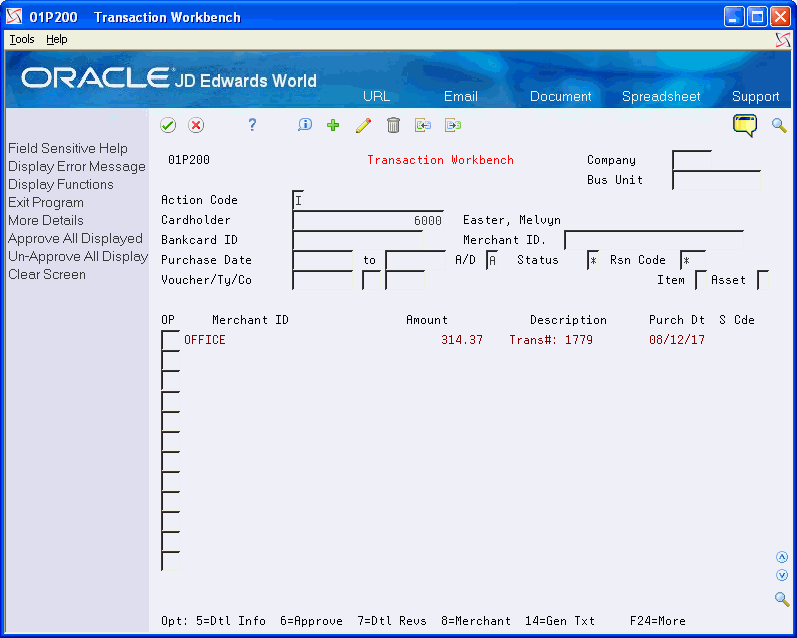Click the 8=Merchant option text
This screenshot has height=638, width=797.
476,621
